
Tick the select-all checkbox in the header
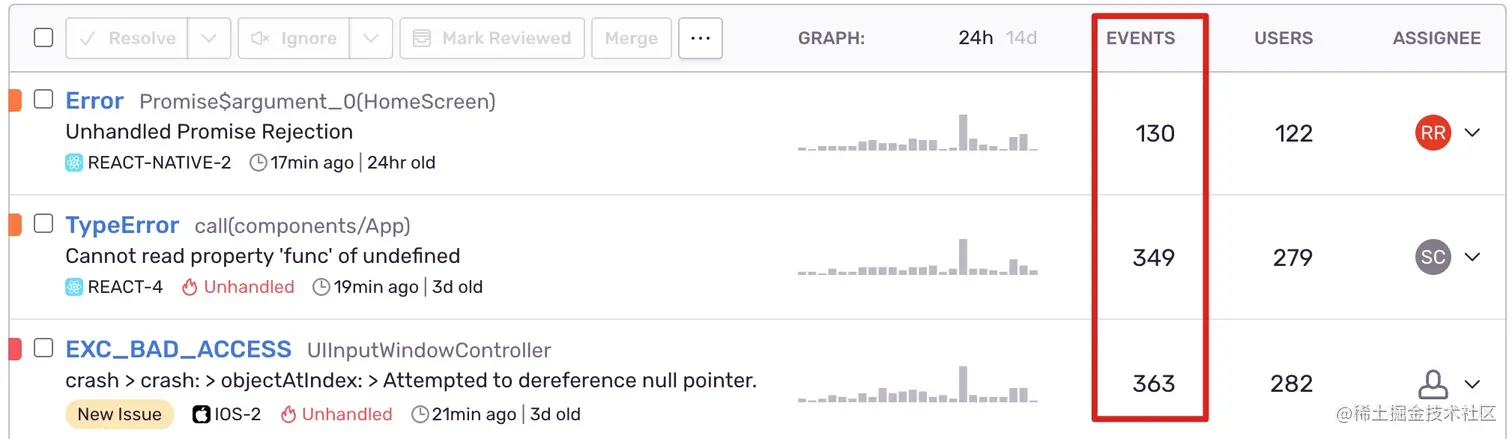coord(43,38)
